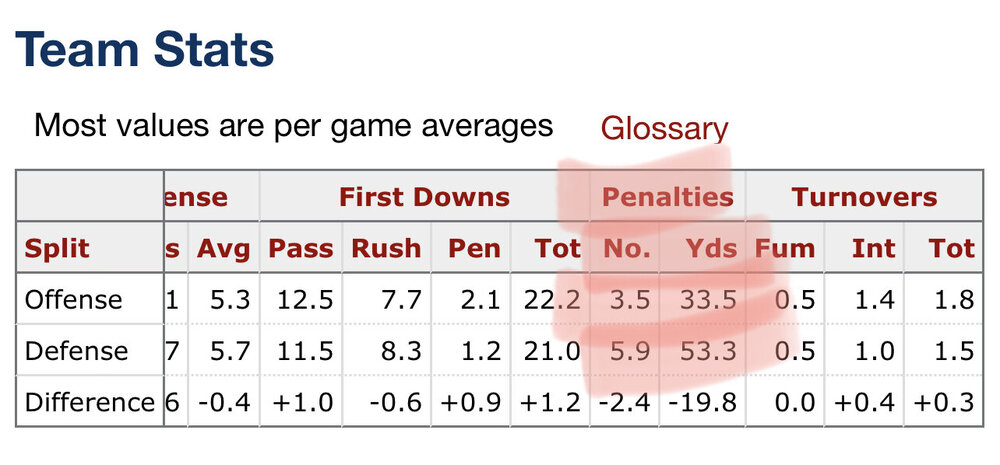Click the Team Stats heading
The height and width of the screenshot is (465, 1000).
pos(145,50)
